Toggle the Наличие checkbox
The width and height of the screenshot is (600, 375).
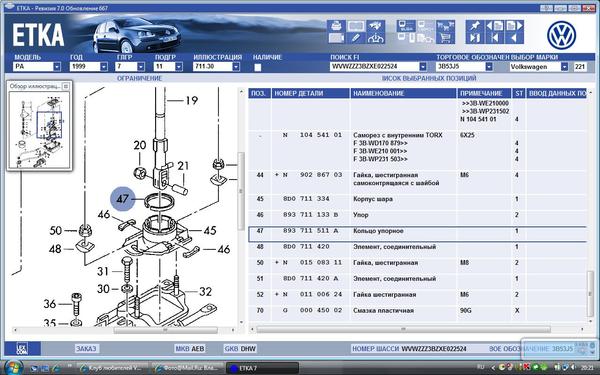pyautogui.click(x=258, y=67)
